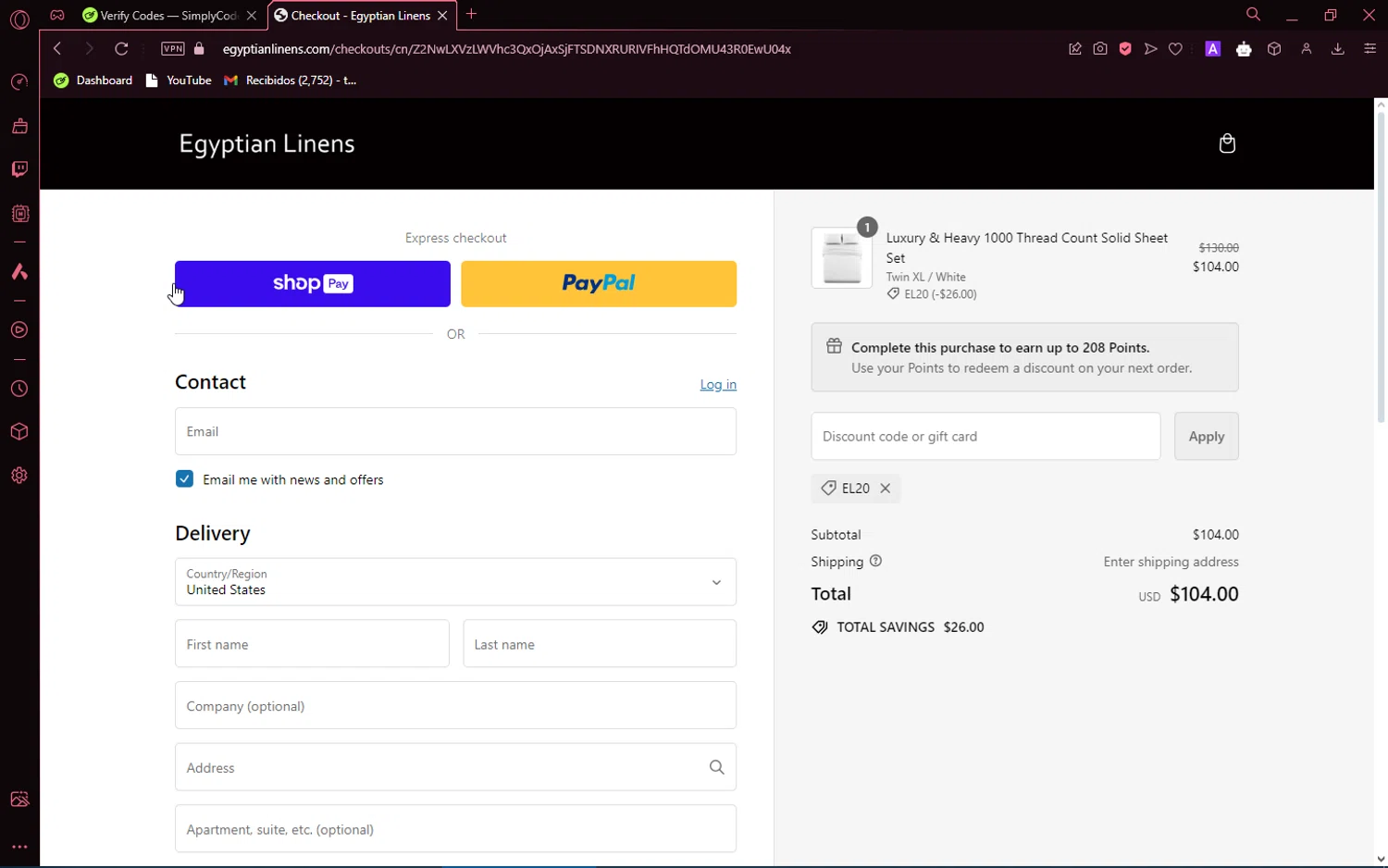The width and height of the screenshot is (1388, 868).
Task: Open the purple A extension icon
Action: [x=1213, y=49]
